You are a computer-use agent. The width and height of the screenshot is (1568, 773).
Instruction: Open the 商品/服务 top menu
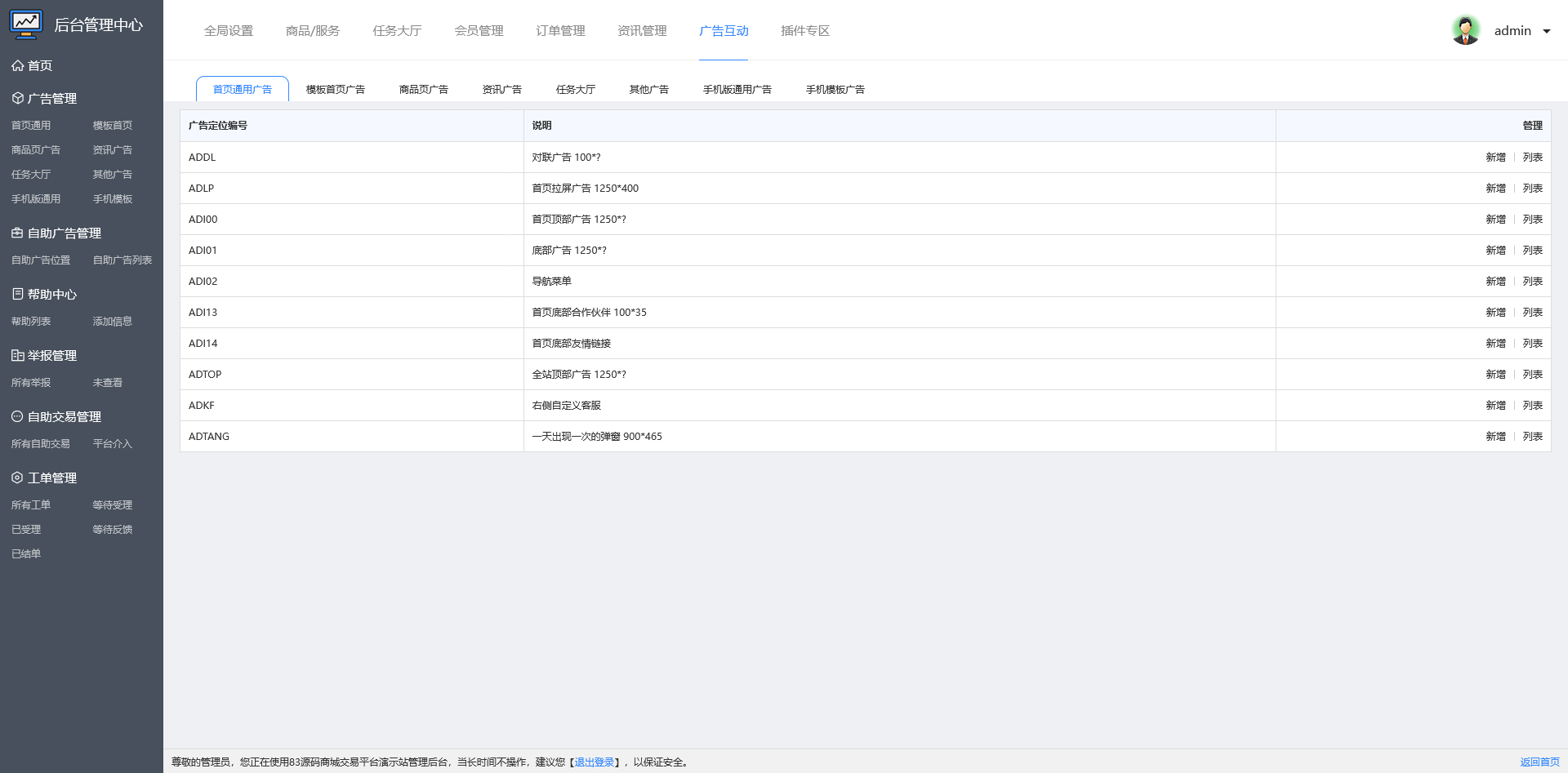(313, 30)
